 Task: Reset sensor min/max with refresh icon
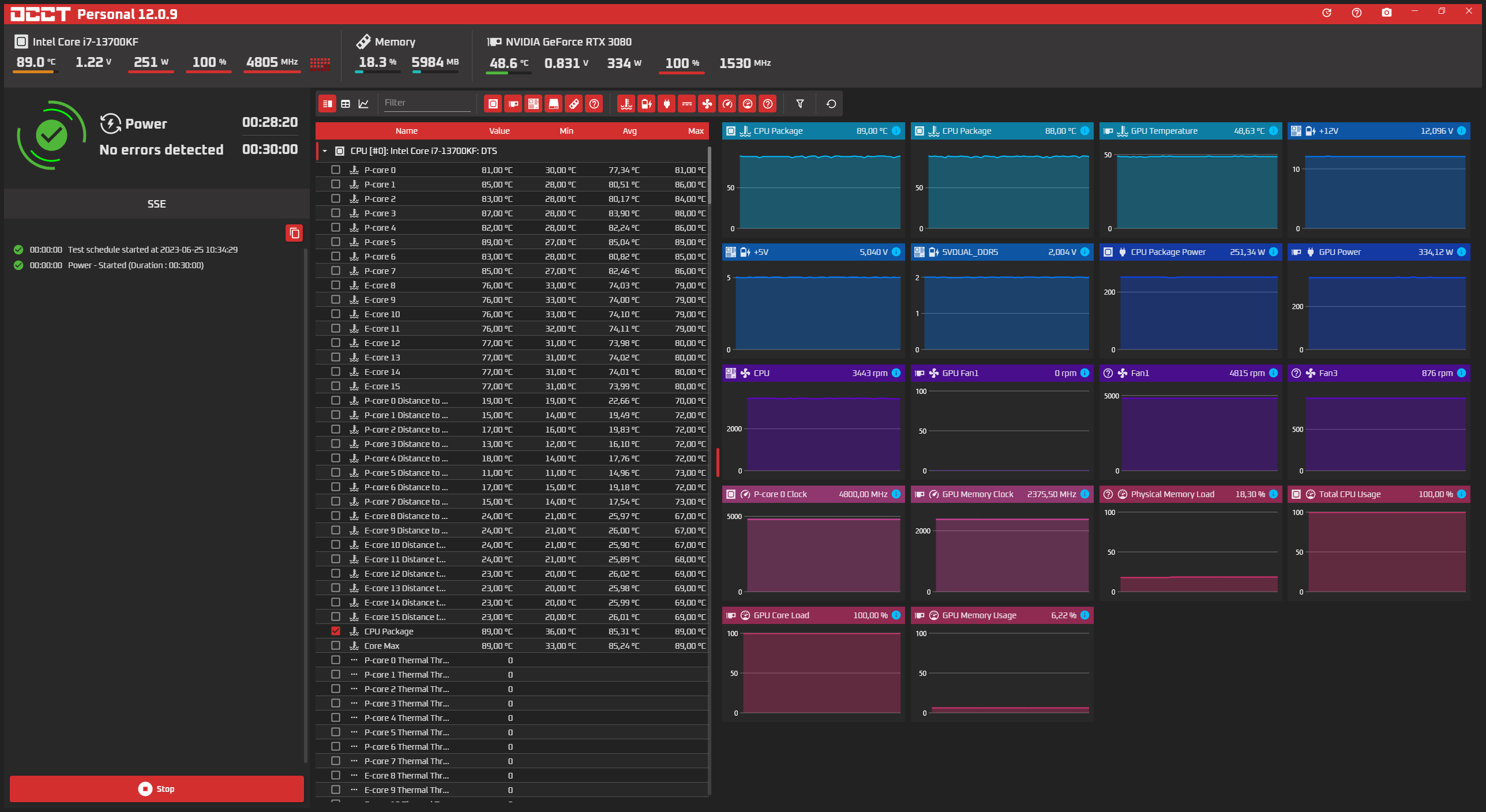click(831, 104)
